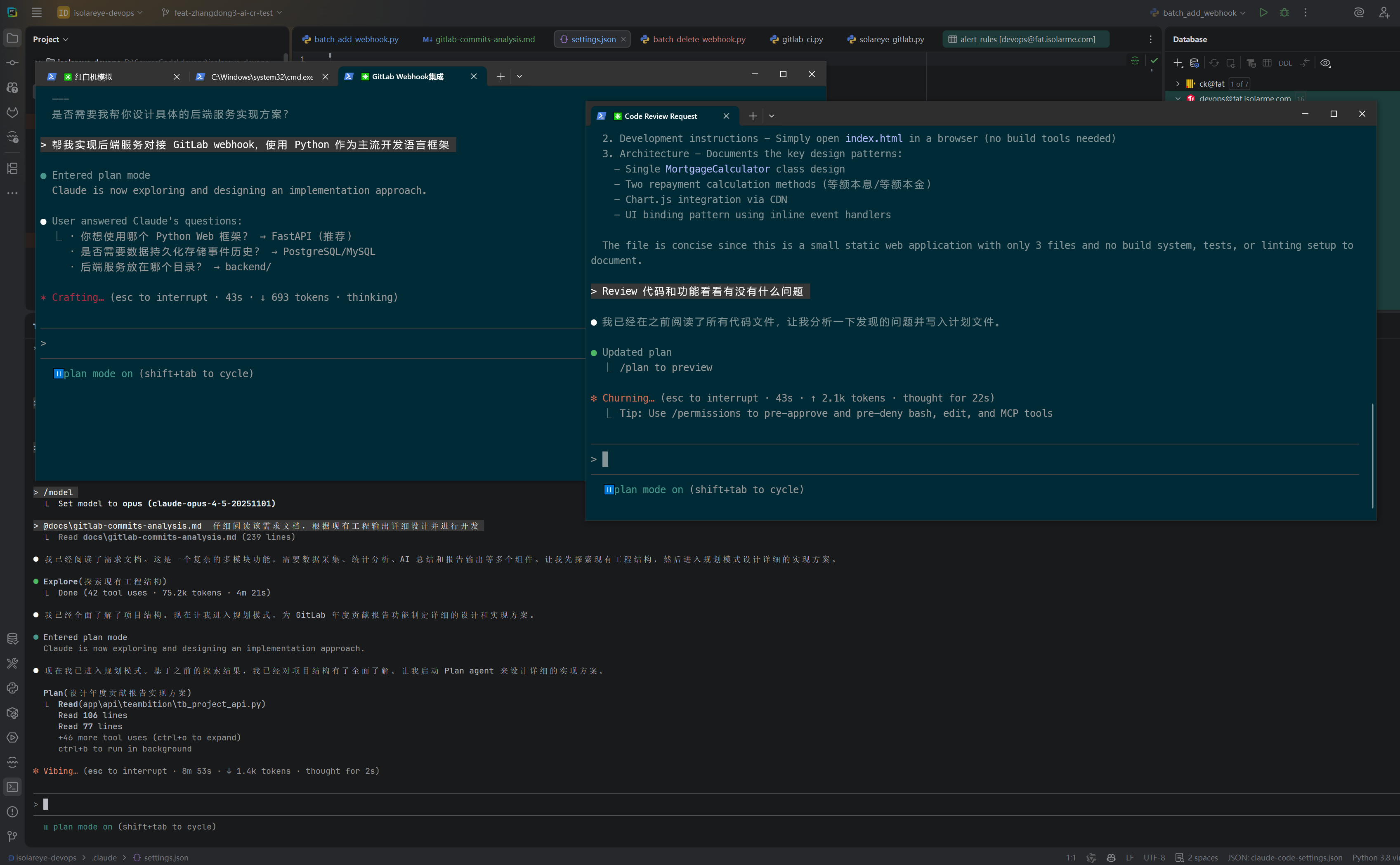Run the batch_add_webhook configuration
Screen dimensions: 1400x865
1263,12
